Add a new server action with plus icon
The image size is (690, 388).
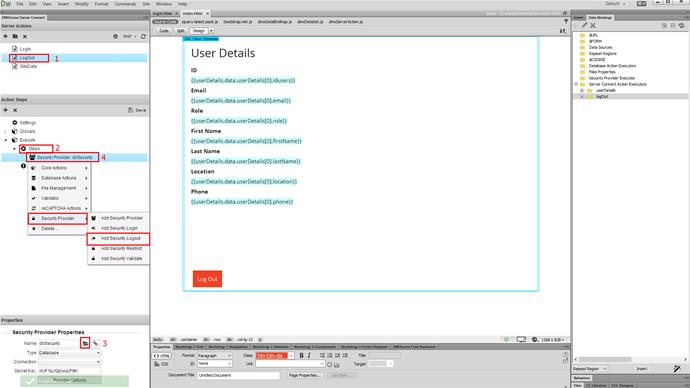coord(6,36)
